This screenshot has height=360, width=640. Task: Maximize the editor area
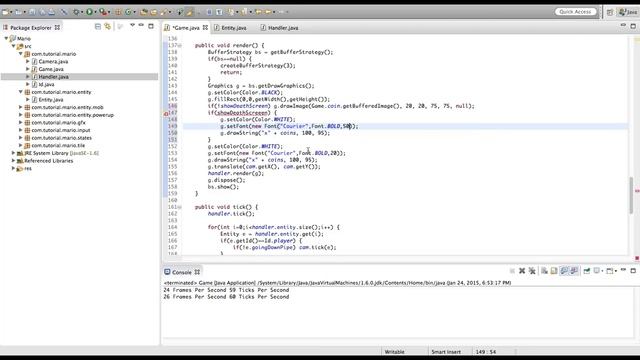tap(633, 26)
